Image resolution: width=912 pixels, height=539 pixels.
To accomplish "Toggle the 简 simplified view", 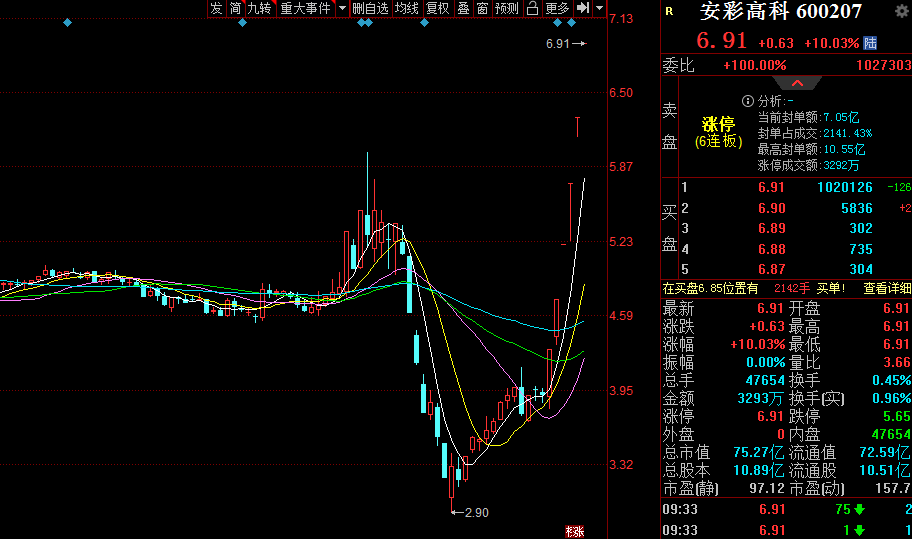I will point(235,8).
